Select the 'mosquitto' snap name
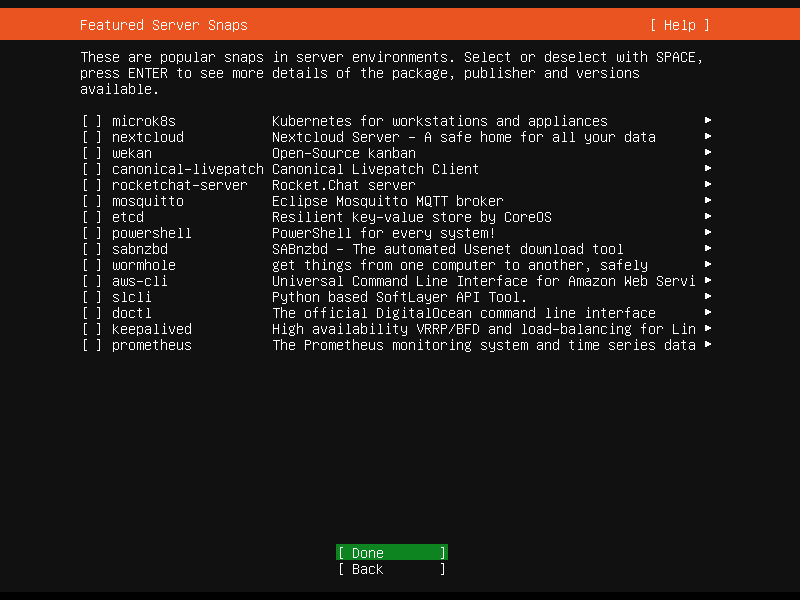 click(x=148, y=202)
